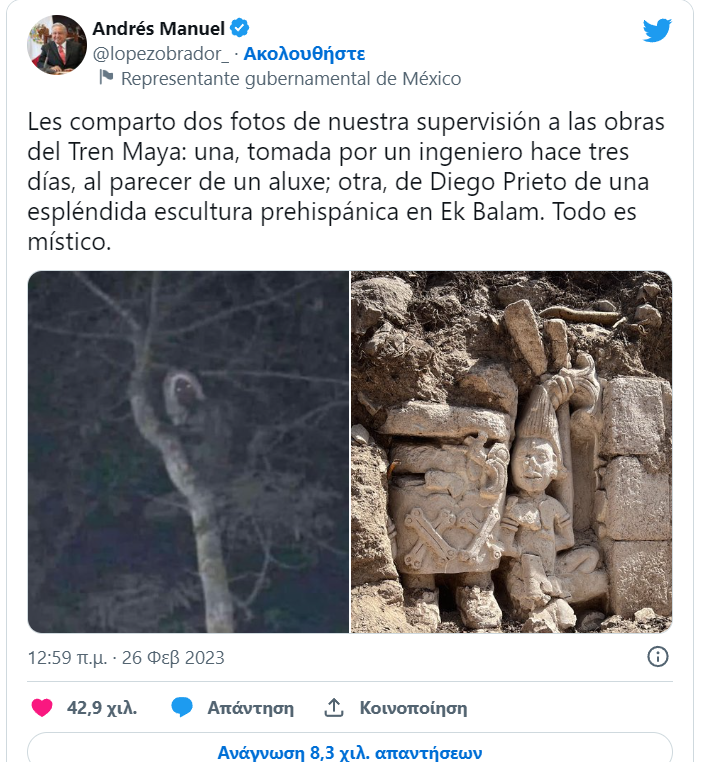712x762 pixels.
Task: Click the Representante gubernamental de México label
Action: coord(291,78)
